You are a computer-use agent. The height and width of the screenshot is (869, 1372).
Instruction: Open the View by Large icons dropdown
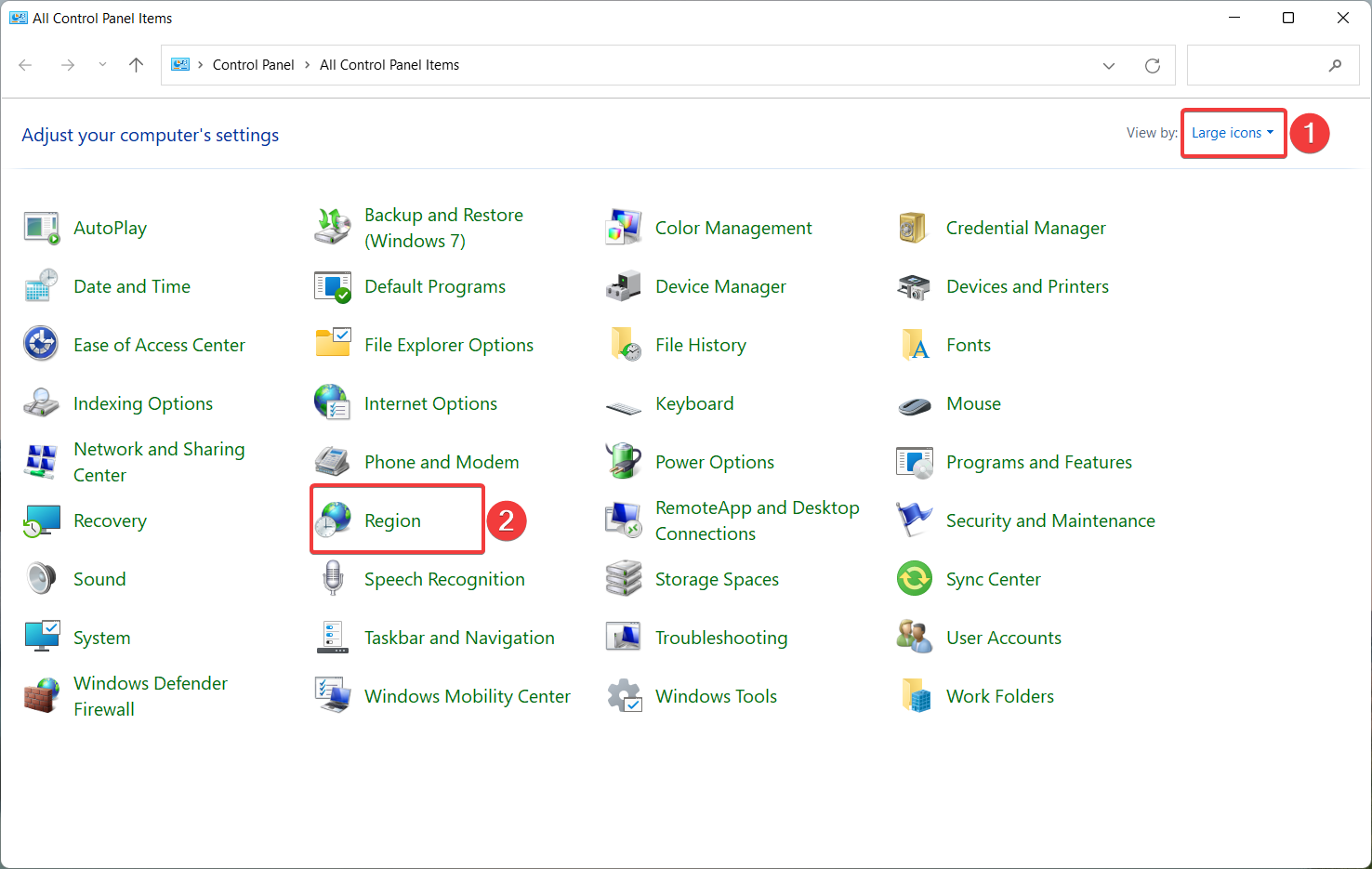tap(1233, 133)
